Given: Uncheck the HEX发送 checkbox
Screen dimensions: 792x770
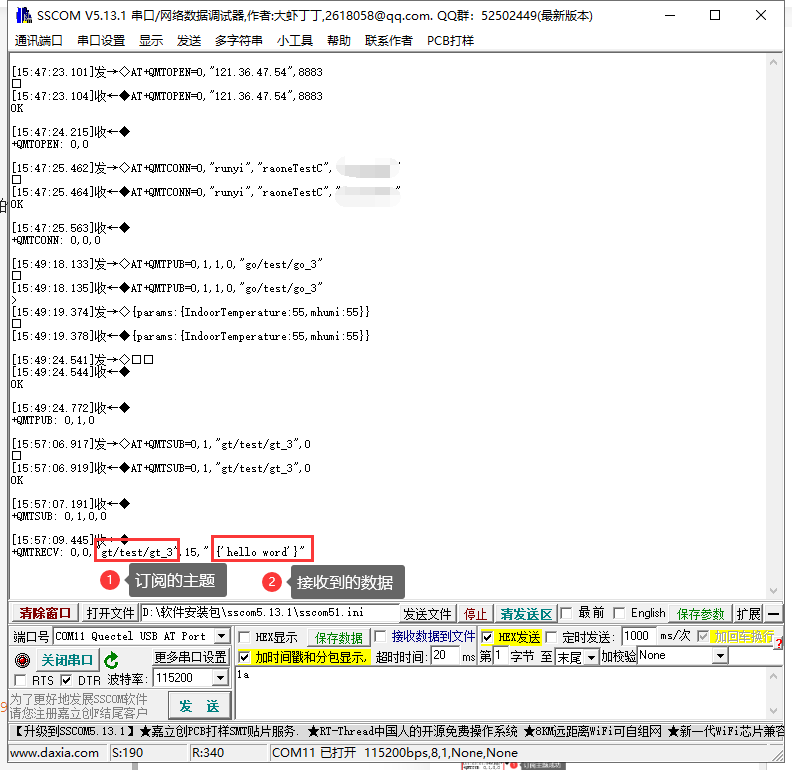Looking at the screenshot, I should click(487, 637).
